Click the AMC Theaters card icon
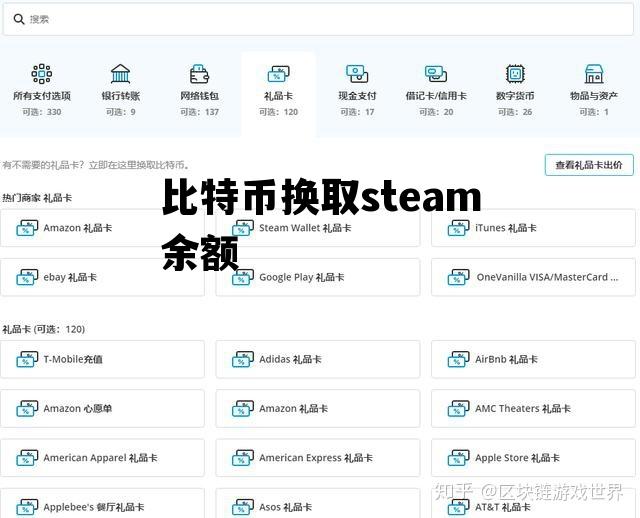This screenshot has width=640, height=518. [458, 409]
